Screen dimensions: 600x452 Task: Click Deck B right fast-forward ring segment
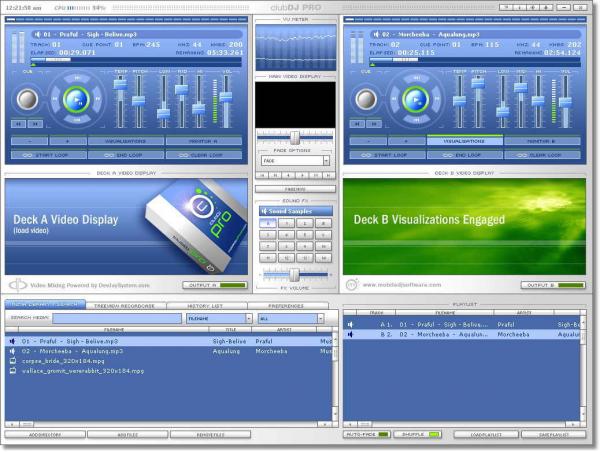[437, 99]
